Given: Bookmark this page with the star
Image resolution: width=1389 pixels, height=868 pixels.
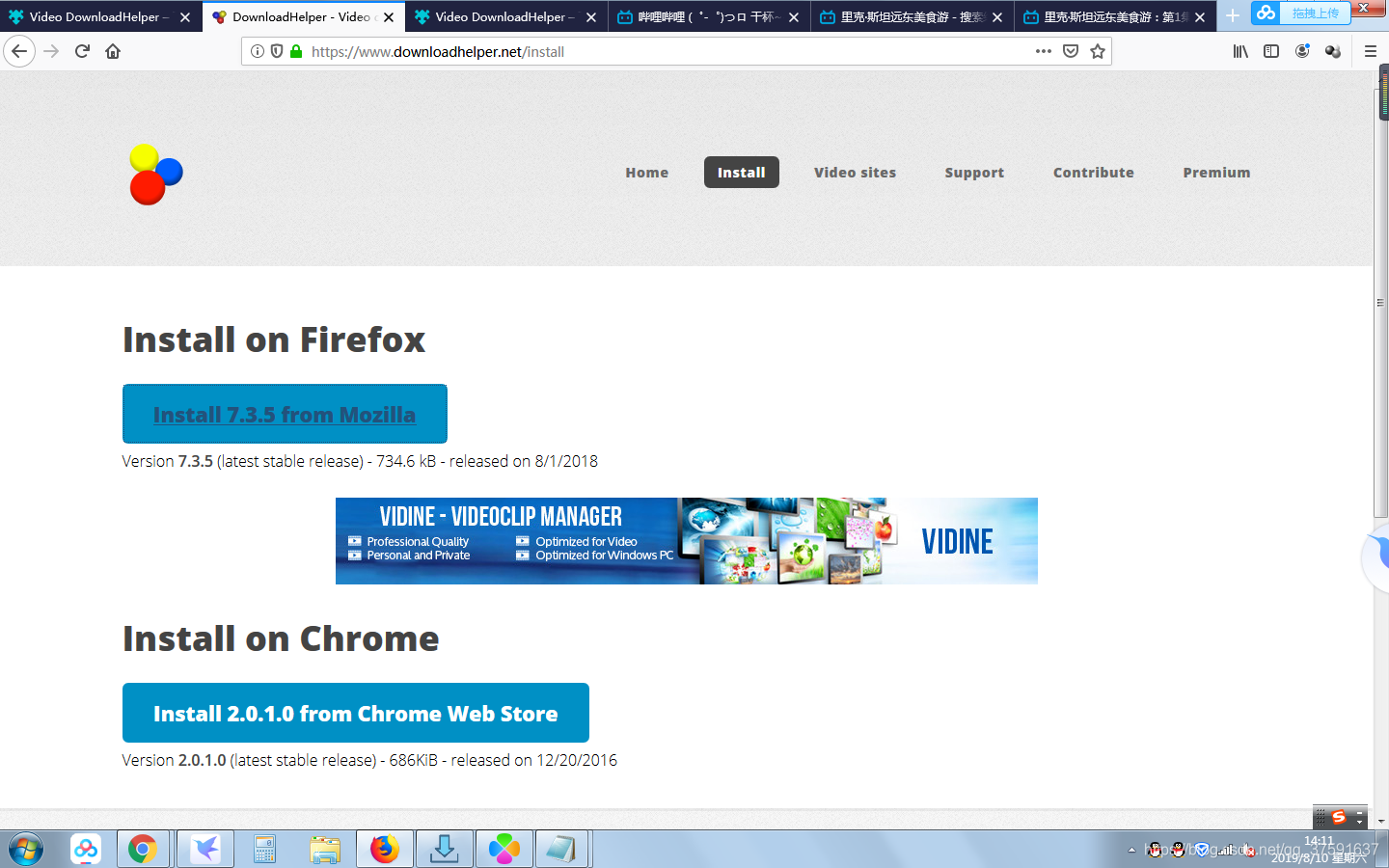Looking at the screenshot, I should click(x=1098, y=51).
